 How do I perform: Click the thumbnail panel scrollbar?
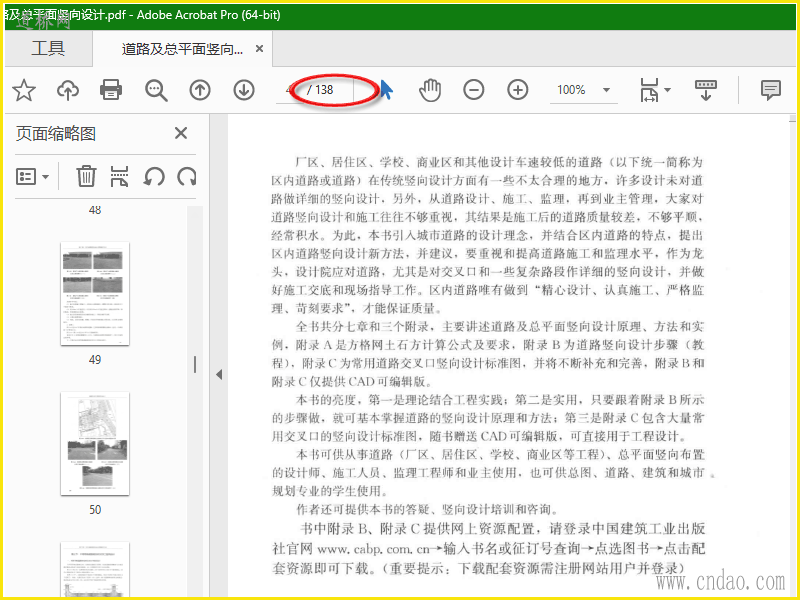click(195, 364)
